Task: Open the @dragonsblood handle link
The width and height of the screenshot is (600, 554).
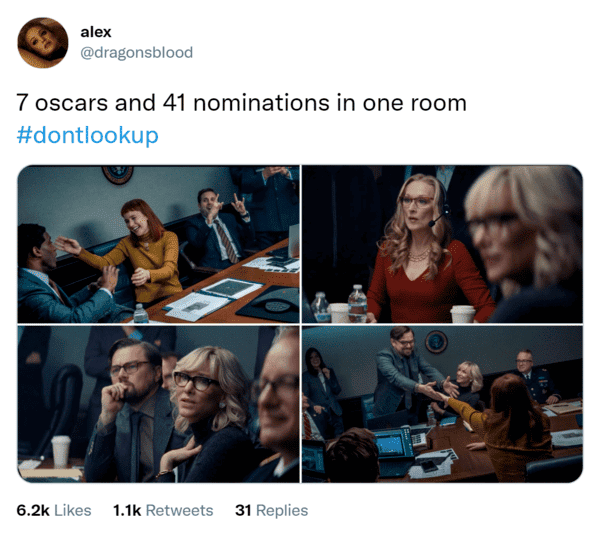Action: (x=137, y=52)
